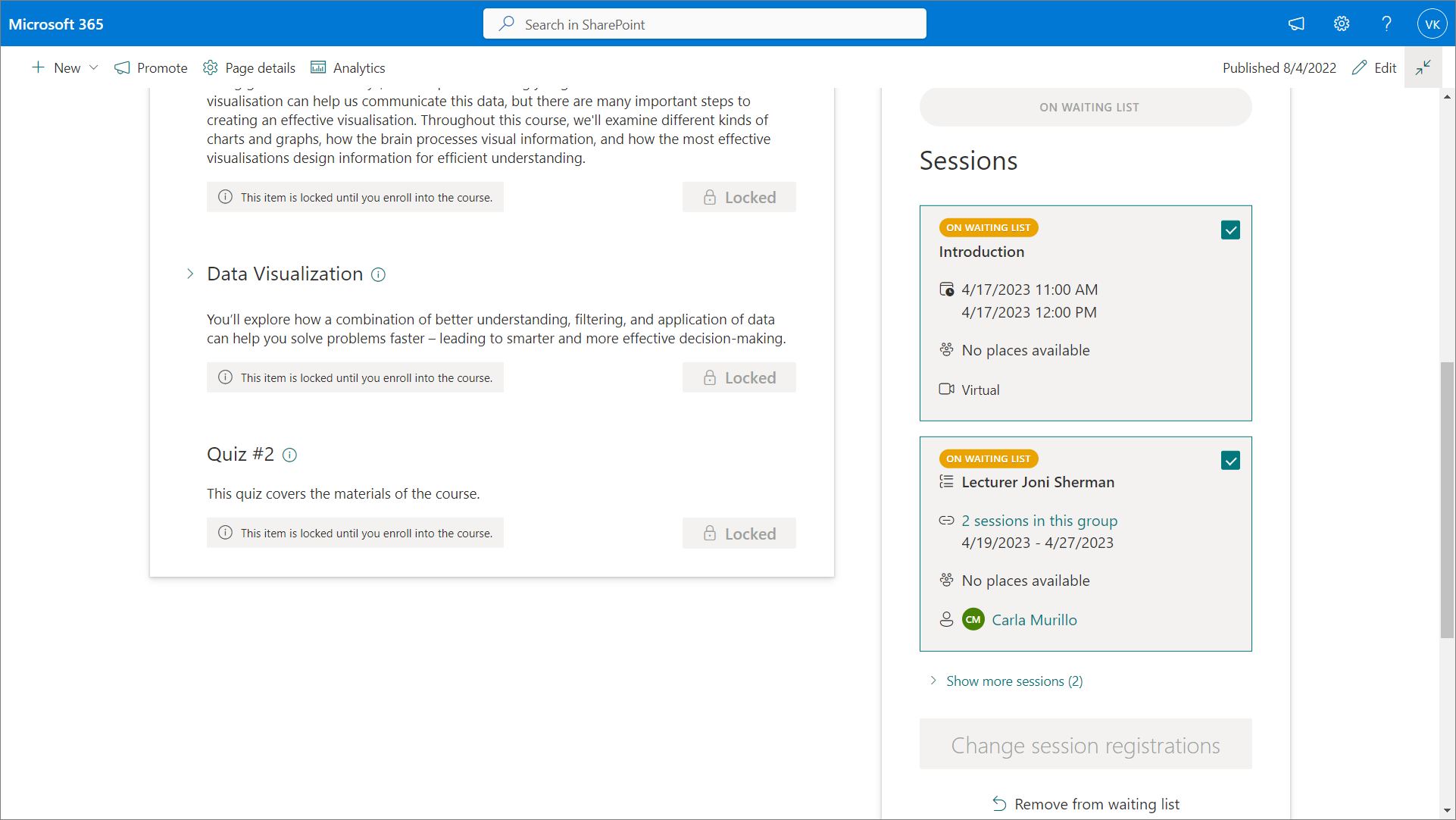Open the help question mark icon
Viewport: 1456px width, 820px height.
pyautogui.click(x=1386, y=23)
